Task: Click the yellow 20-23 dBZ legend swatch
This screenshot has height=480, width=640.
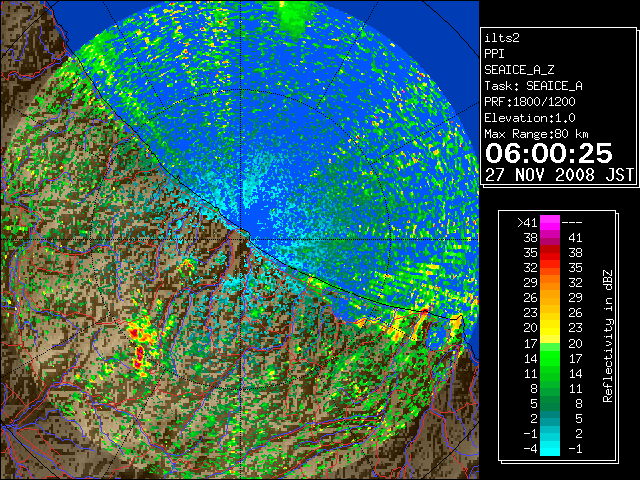Action: point(550,328)
